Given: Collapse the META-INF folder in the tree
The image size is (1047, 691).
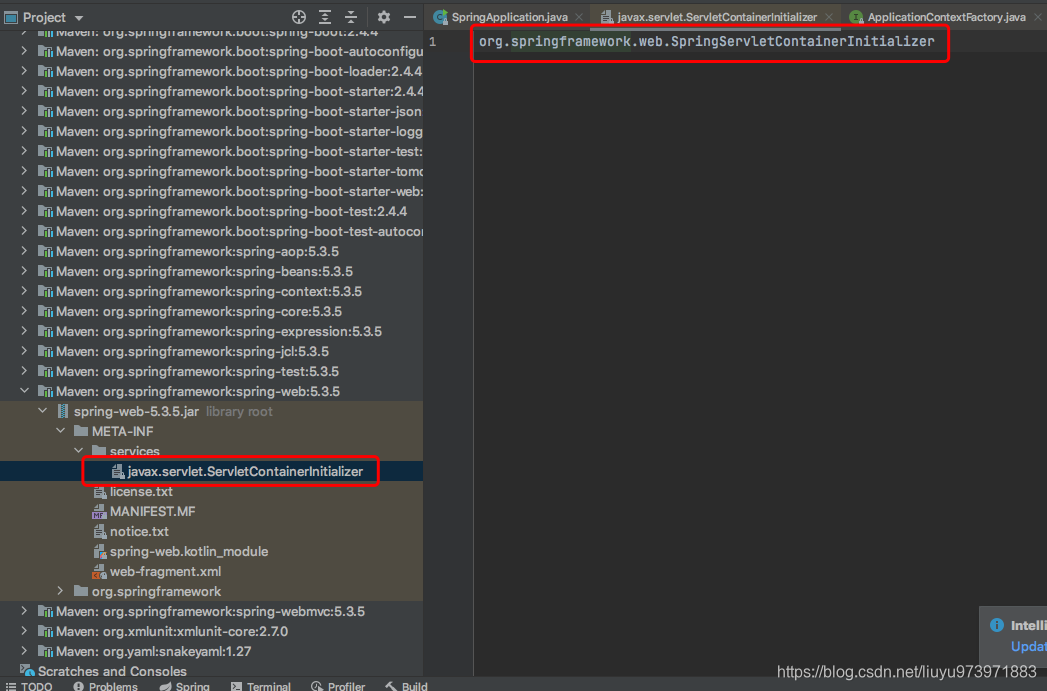Looking at the screenshot, I should coord(60,431).
